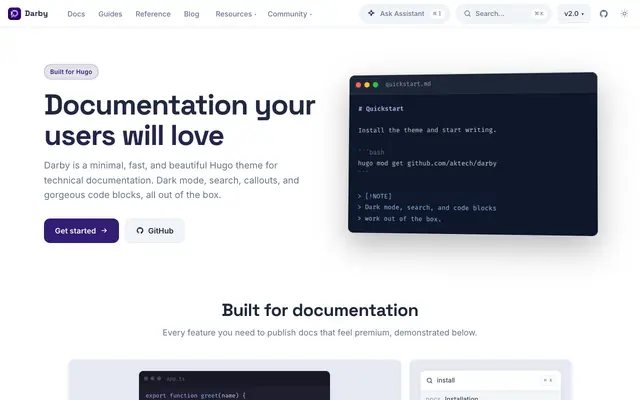Expand the Resources menu

236,14
